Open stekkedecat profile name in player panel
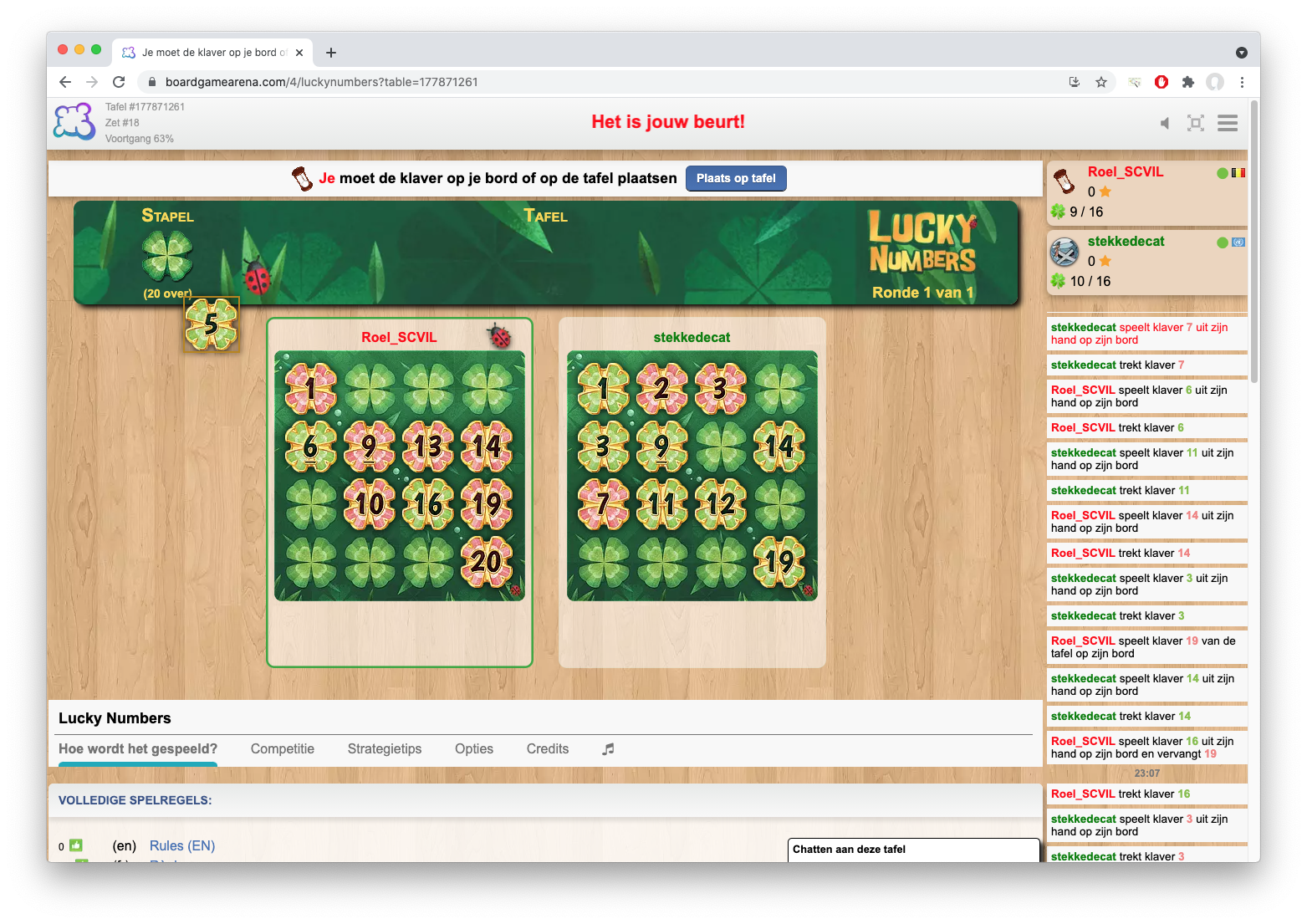Image resolution: width=1307 pixels, height=924 pixels. coord(1126,242)
